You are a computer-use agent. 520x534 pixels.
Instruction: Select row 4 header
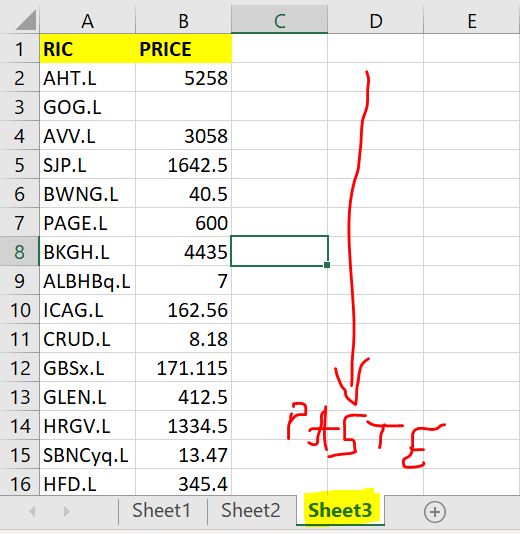pyautogui.click(x=19, y=136)
